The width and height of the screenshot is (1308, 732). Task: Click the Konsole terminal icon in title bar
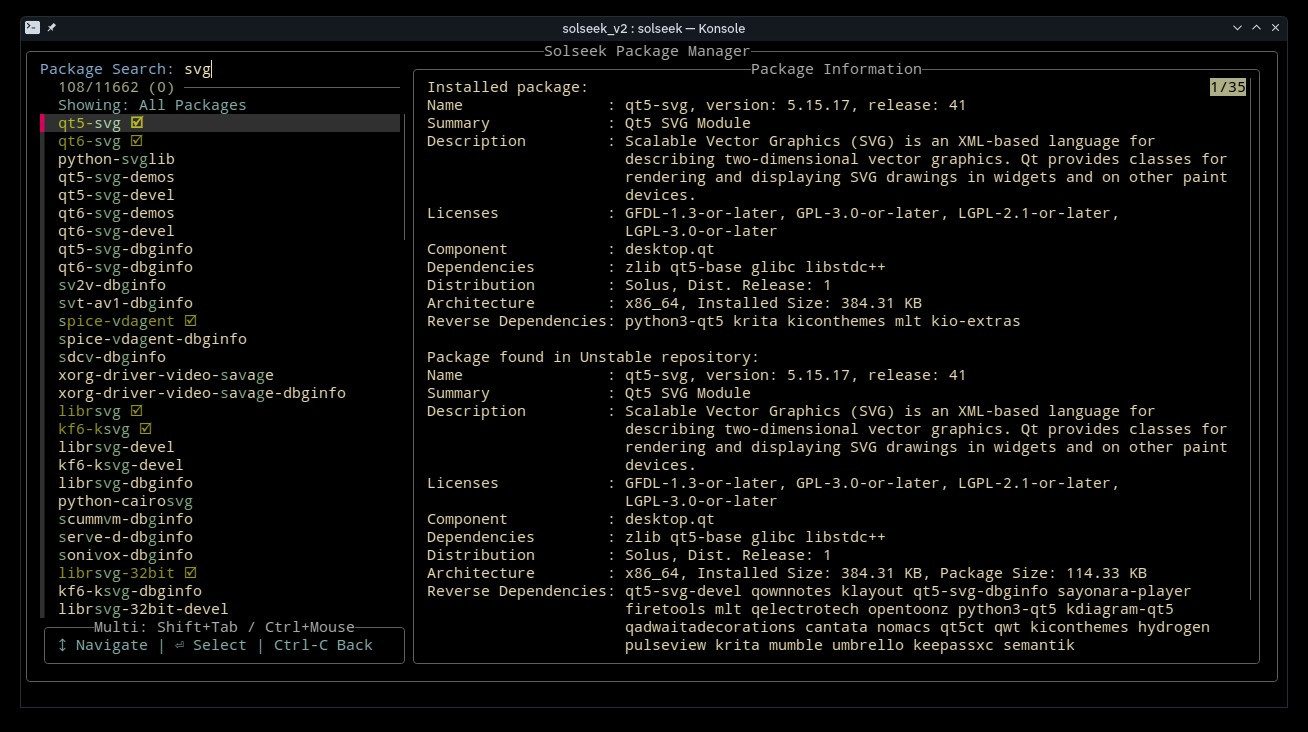pyautogui.click(x=33, y=28)
